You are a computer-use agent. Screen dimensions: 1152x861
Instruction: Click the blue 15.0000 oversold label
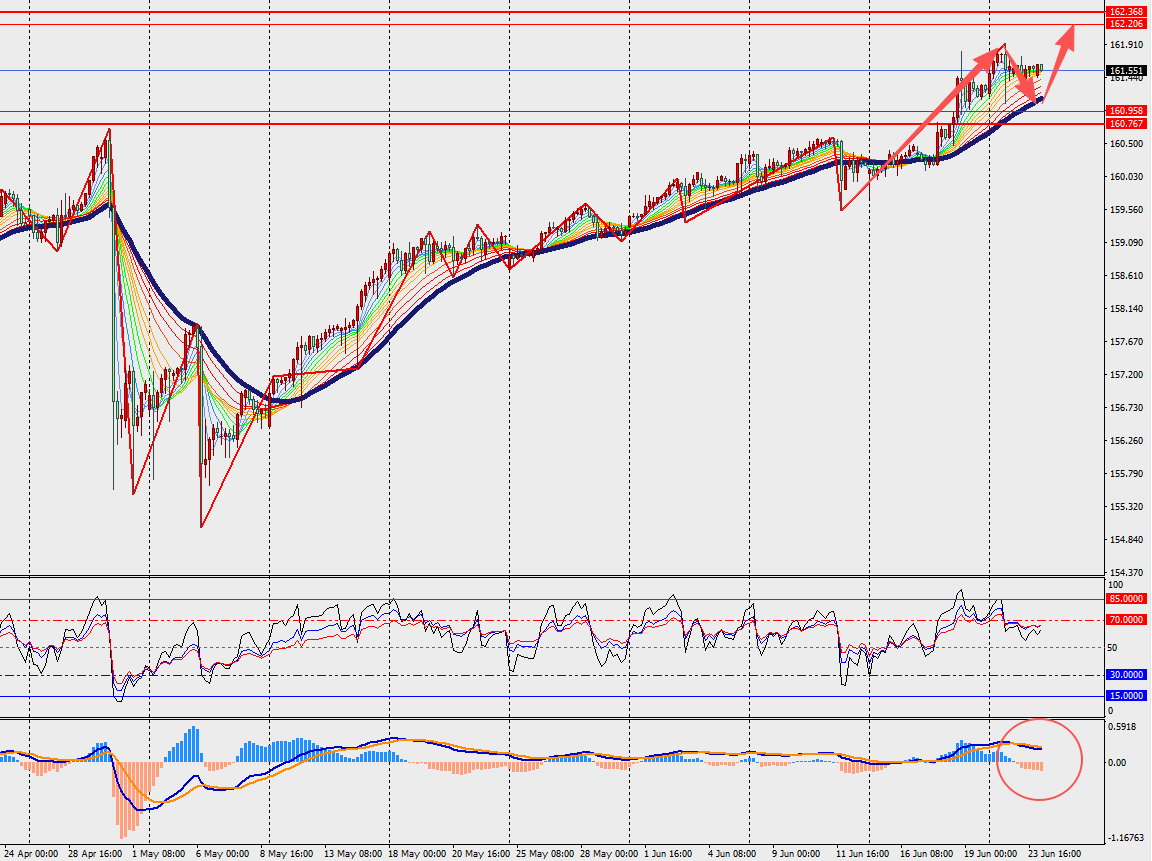(x=1126, y=696)
